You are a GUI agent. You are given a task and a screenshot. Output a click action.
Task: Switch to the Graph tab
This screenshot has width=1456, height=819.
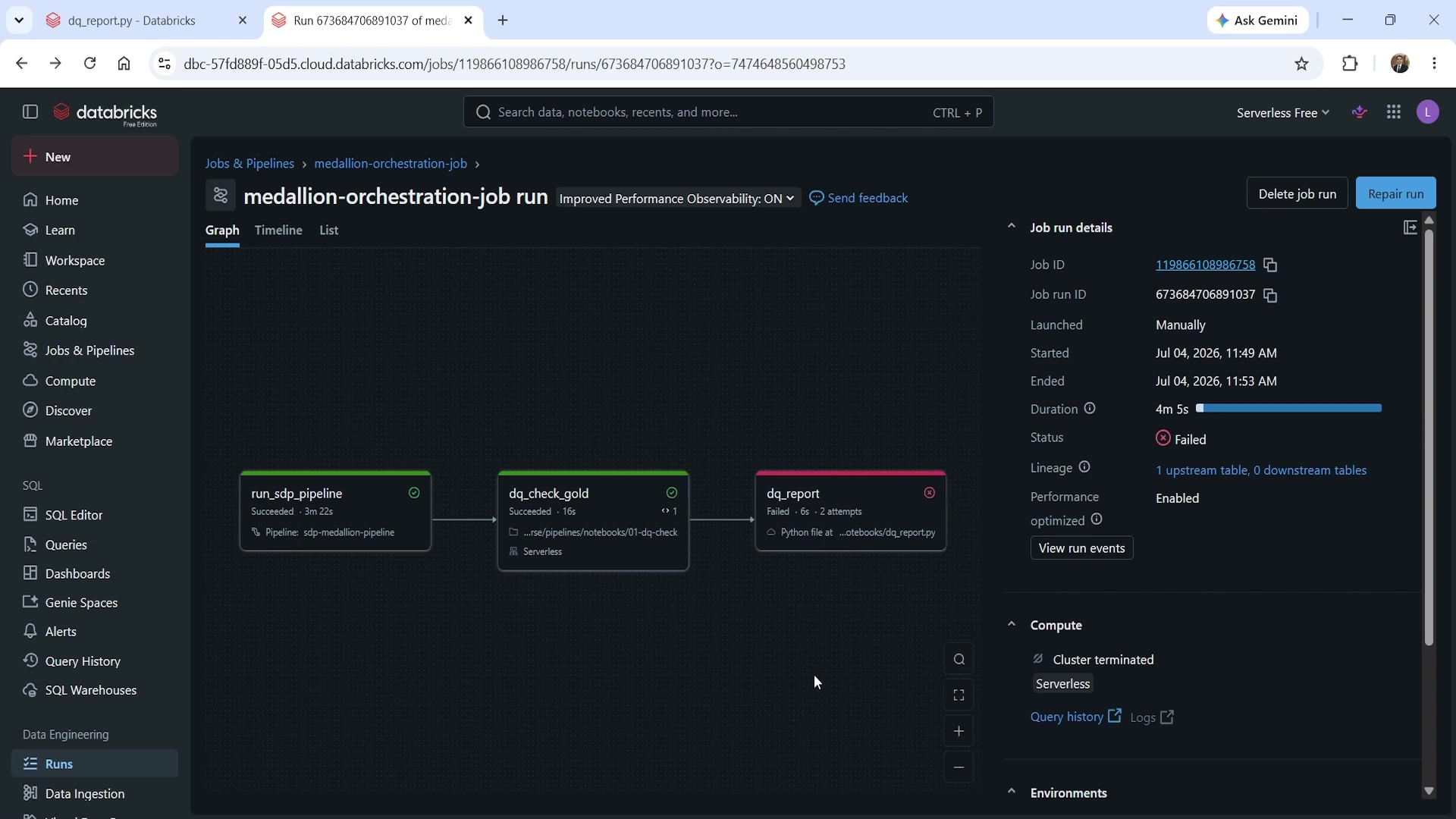pyautogui.click(x=222, y=231)
